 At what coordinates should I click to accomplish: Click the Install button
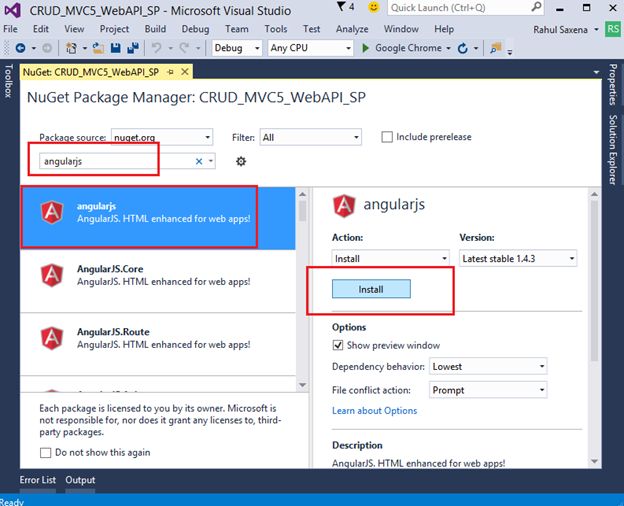[x=371, y=289]
